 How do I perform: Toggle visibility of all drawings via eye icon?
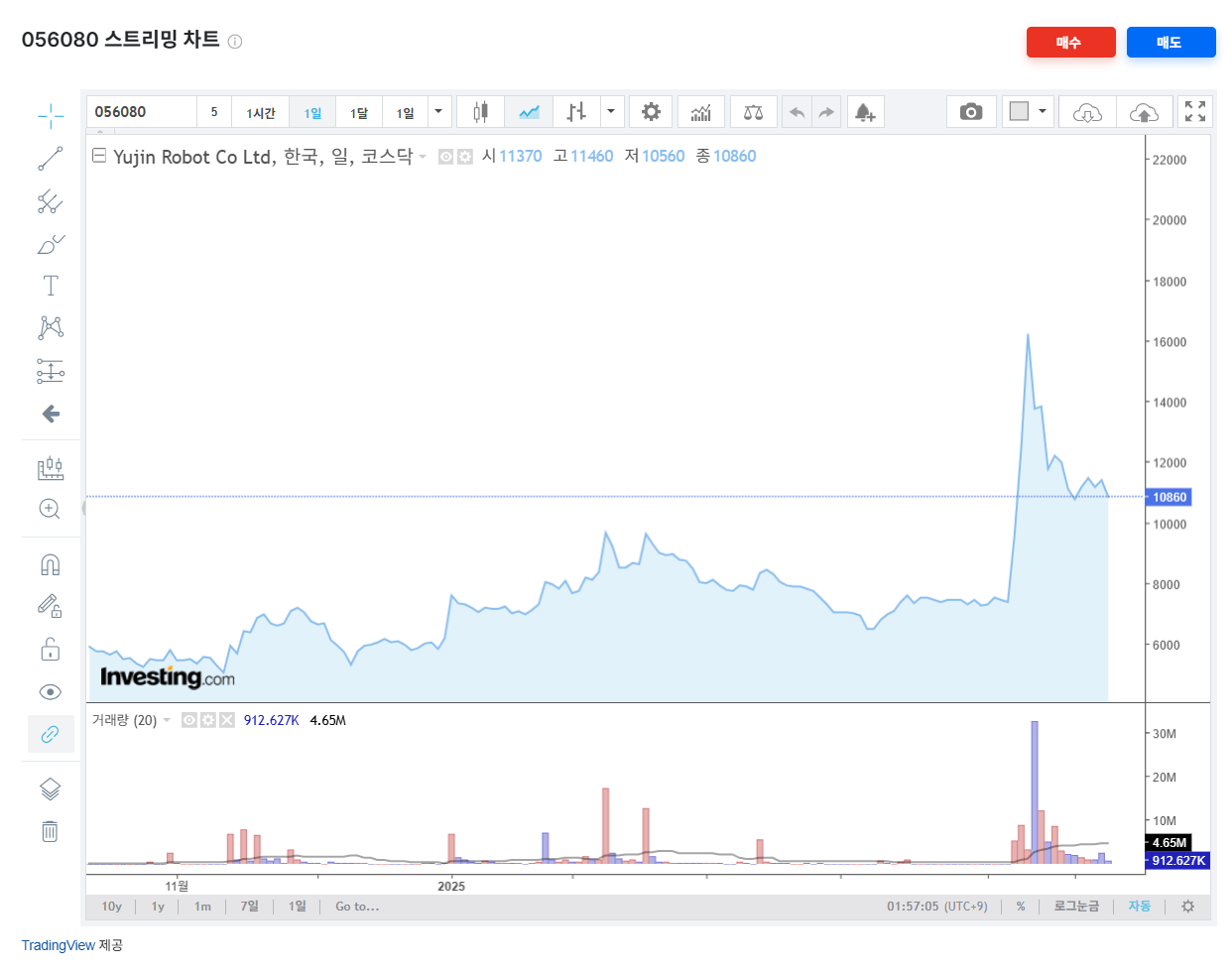[x=51, y=691]
